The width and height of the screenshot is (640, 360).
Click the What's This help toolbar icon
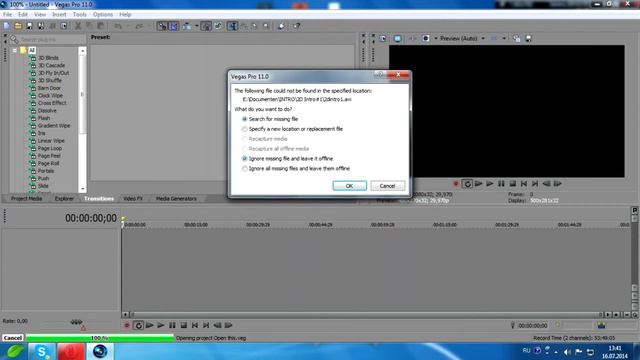pos(297,26)
